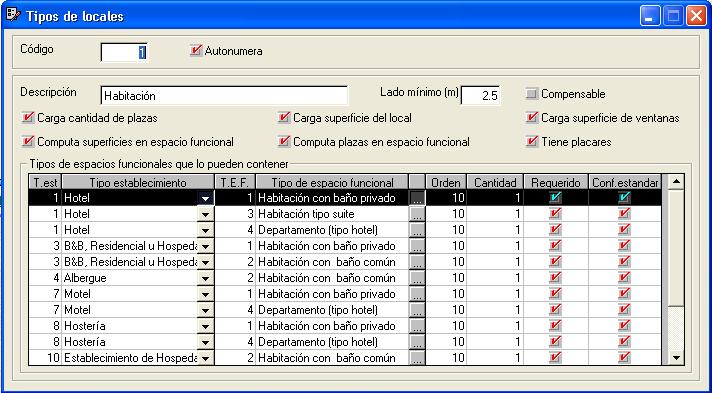Open dropdown for Hotel, Departamento (tipo hotel) row
Screen dimensions: 712x393
coord(206,230)
